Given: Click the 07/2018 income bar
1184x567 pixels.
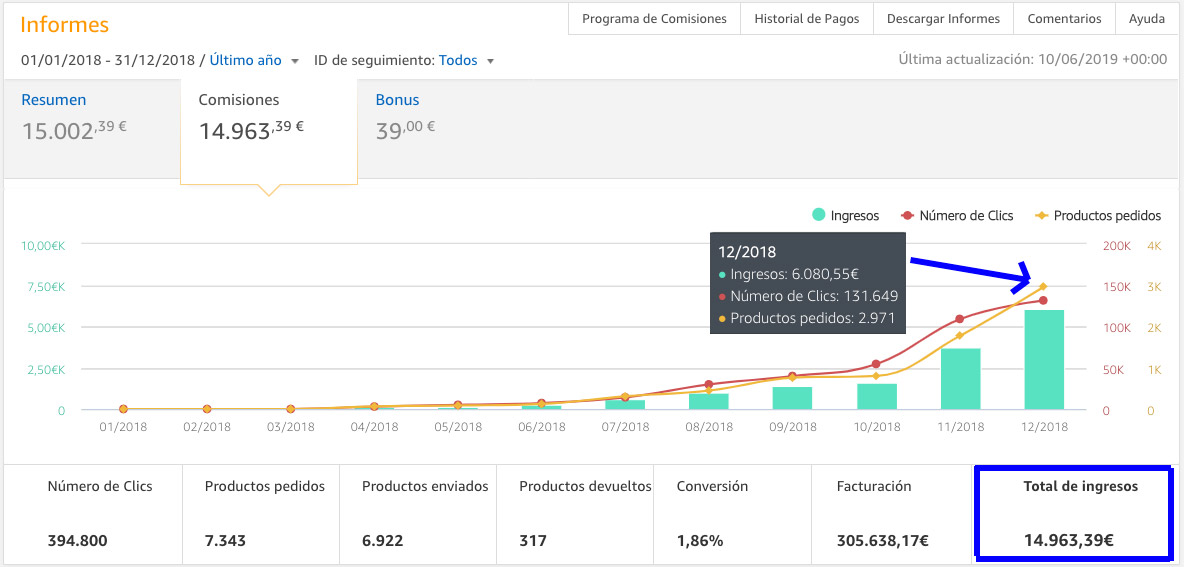Looking at the screenshot, I should (625, 405).
